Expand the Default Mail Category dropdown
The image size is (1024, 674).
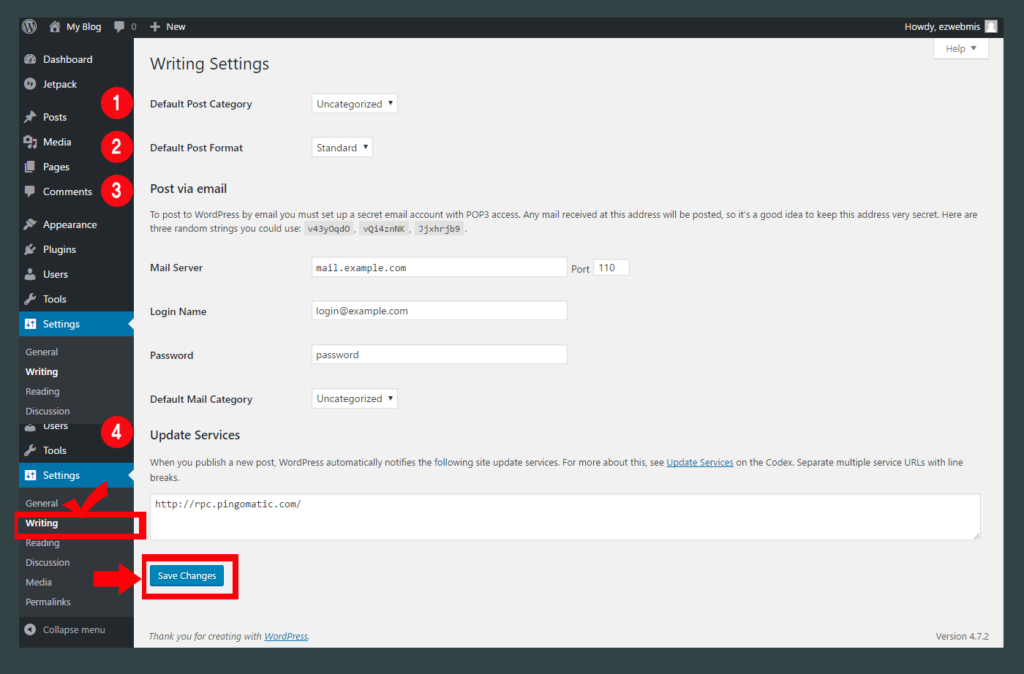(x=355, y=399)
